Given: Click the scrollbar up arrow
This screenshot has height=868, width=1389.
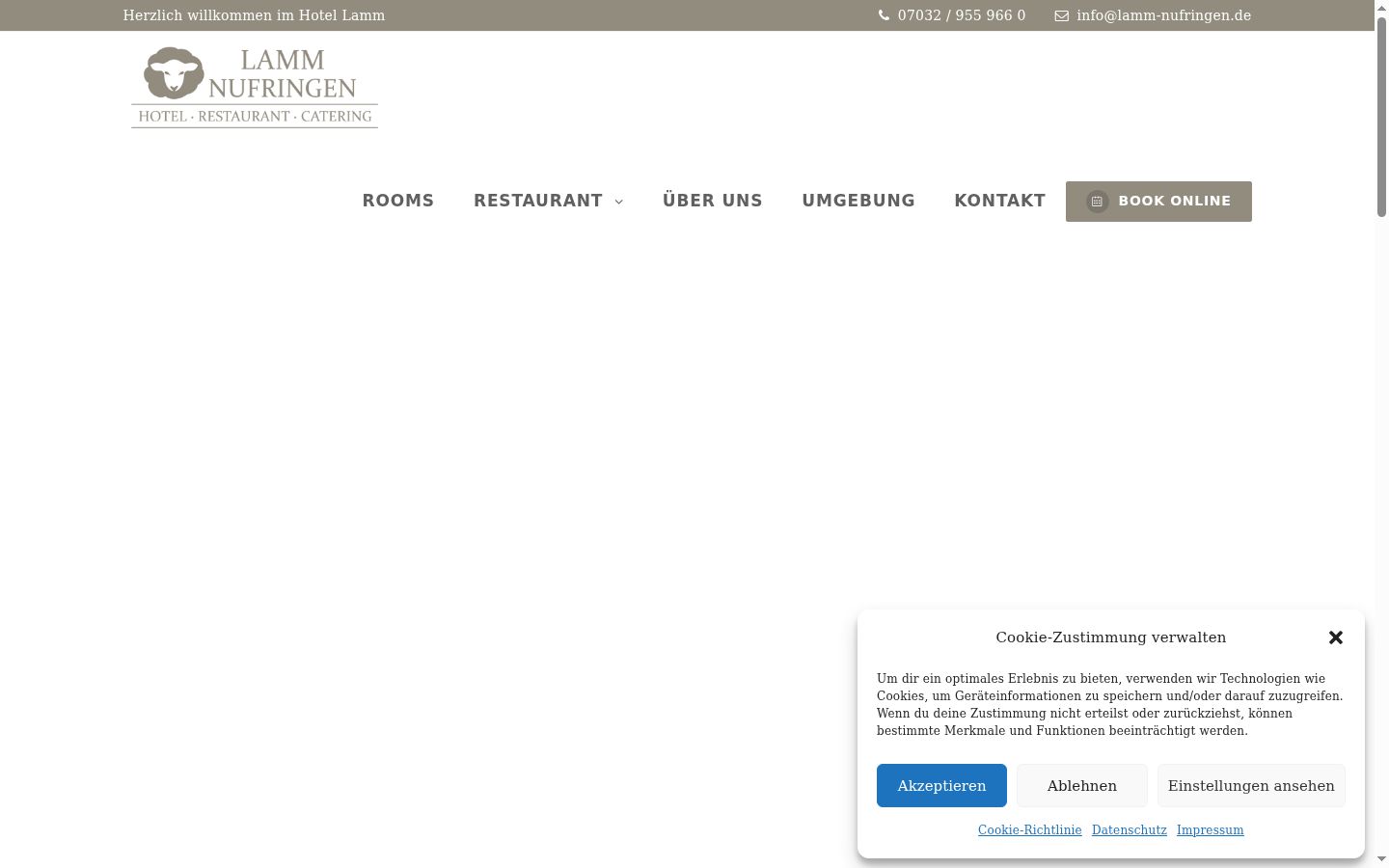Looking at the screenshot, I should coord(1381,7).
